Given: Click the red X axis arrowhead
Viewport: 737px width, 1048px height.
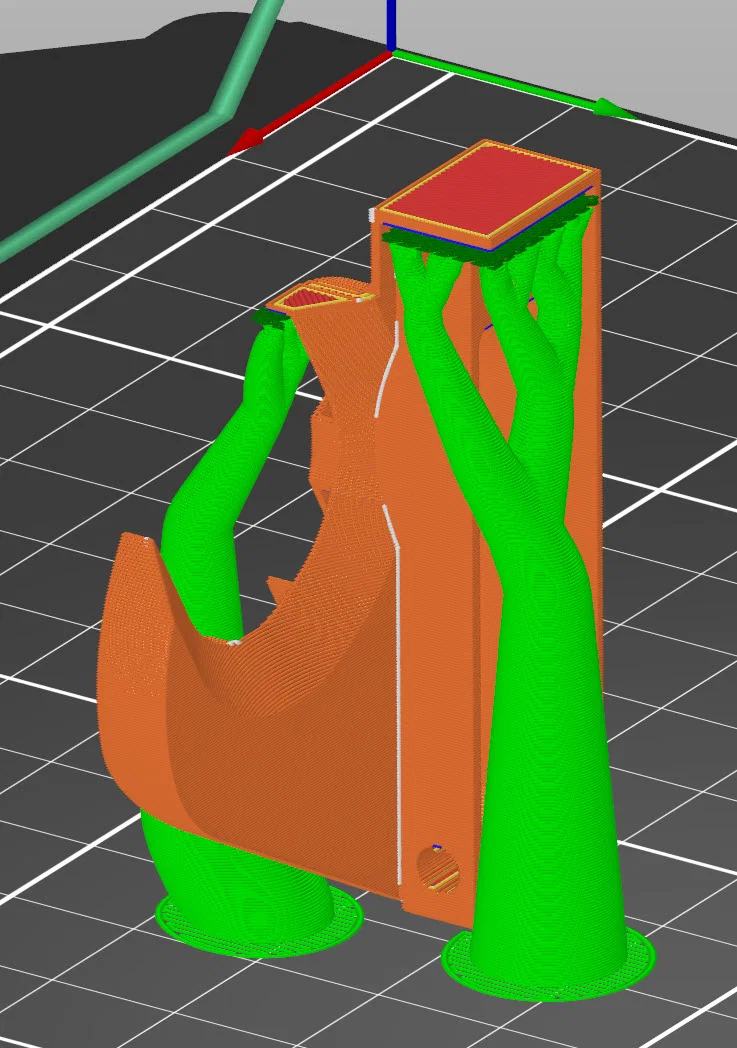Looking at the screenshot, I should [245, 142].
